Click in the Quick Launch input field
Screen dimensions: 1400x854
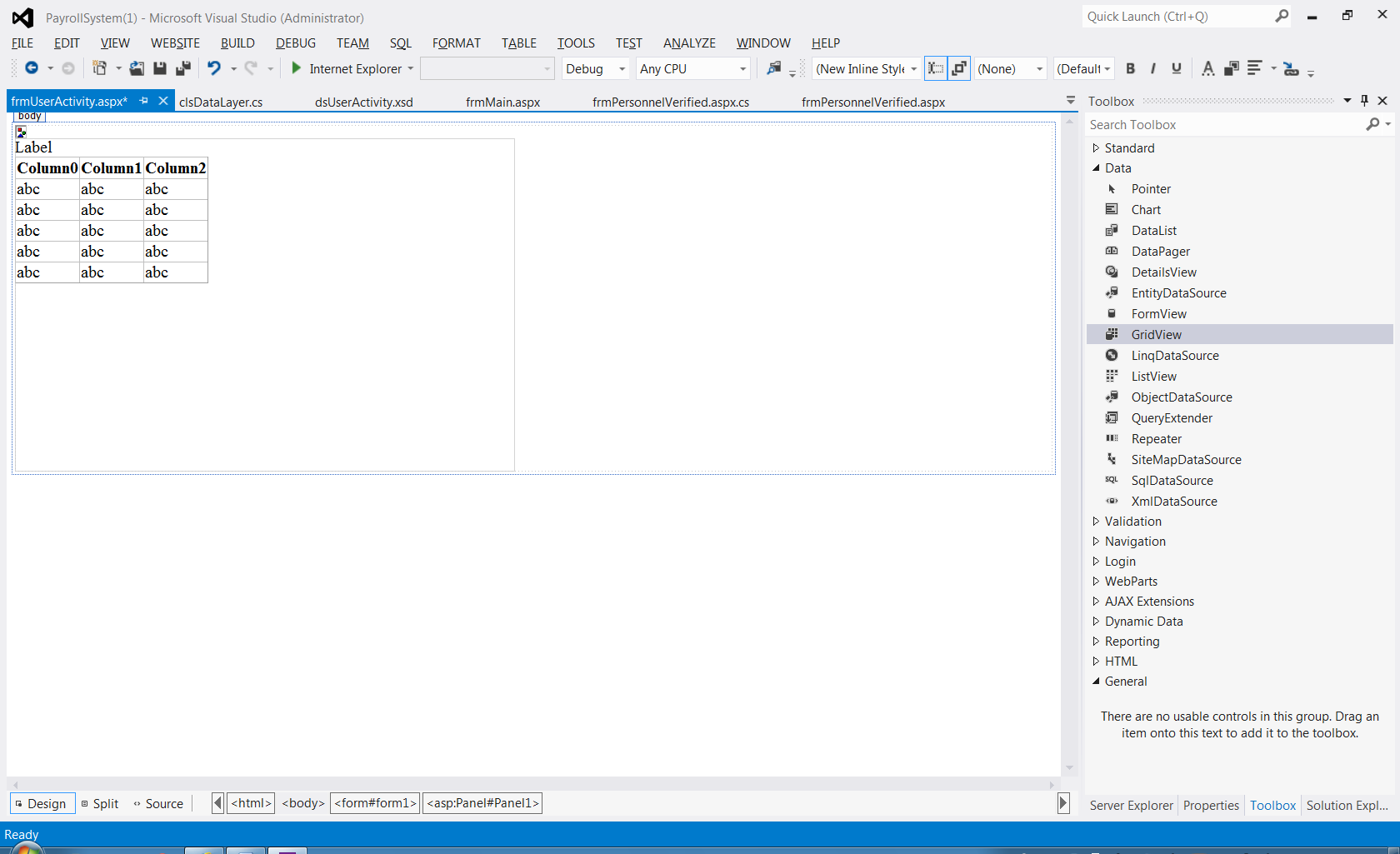coord(1178,16)
